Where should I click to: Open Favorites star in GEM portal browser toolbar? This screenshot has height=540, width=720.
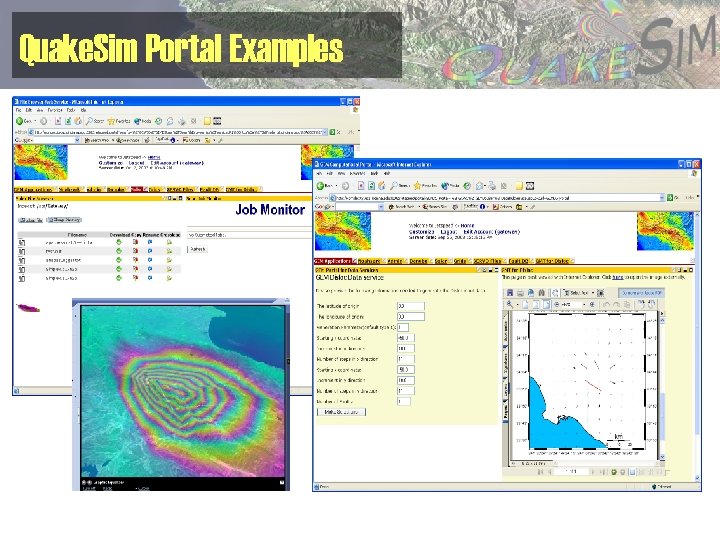[x=426, y=186]
